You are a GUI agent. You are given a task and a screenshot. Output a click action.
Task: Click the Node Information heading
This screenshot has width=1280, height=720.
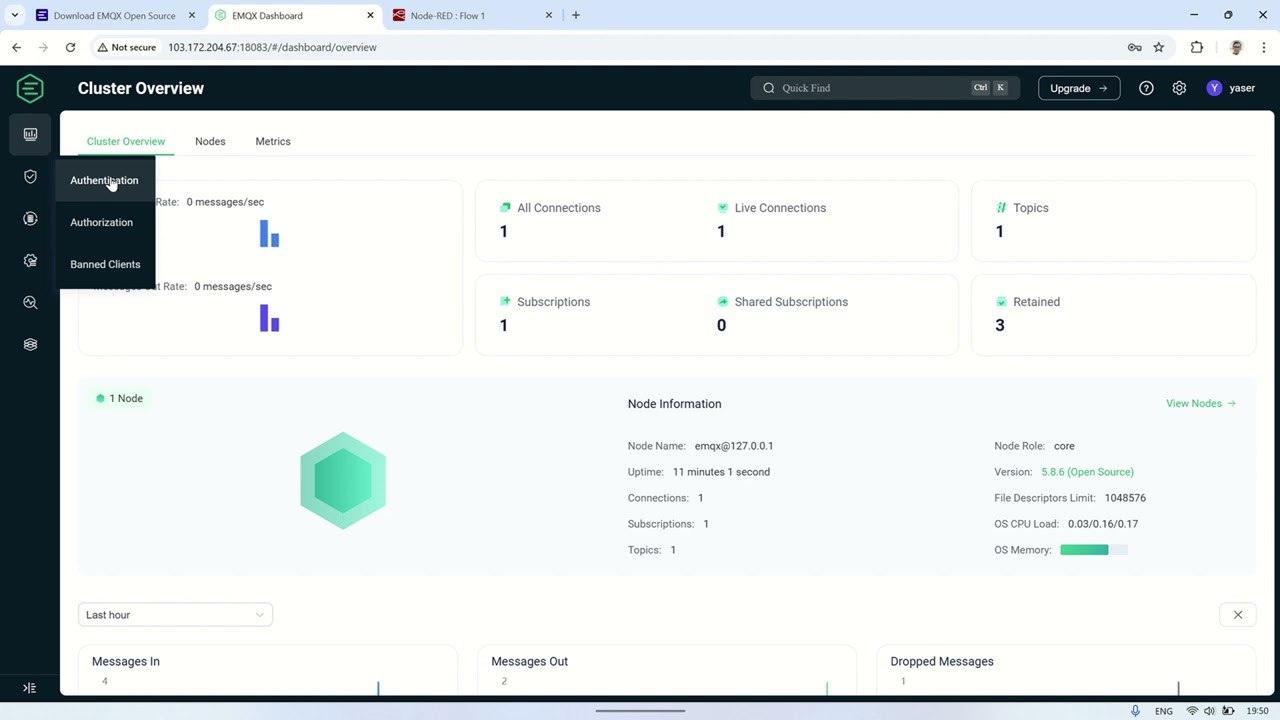click(674, 404)
